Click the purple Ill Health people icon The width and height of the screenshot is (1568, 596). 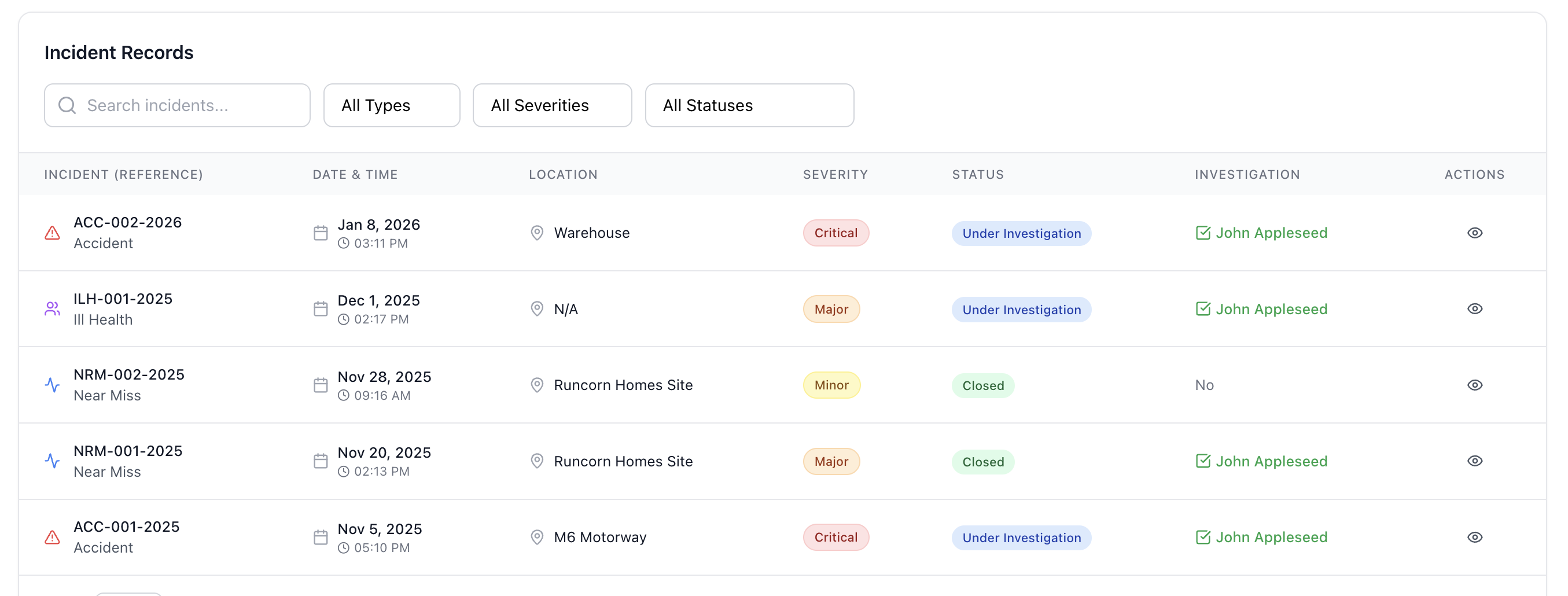(x=52, y=309)
